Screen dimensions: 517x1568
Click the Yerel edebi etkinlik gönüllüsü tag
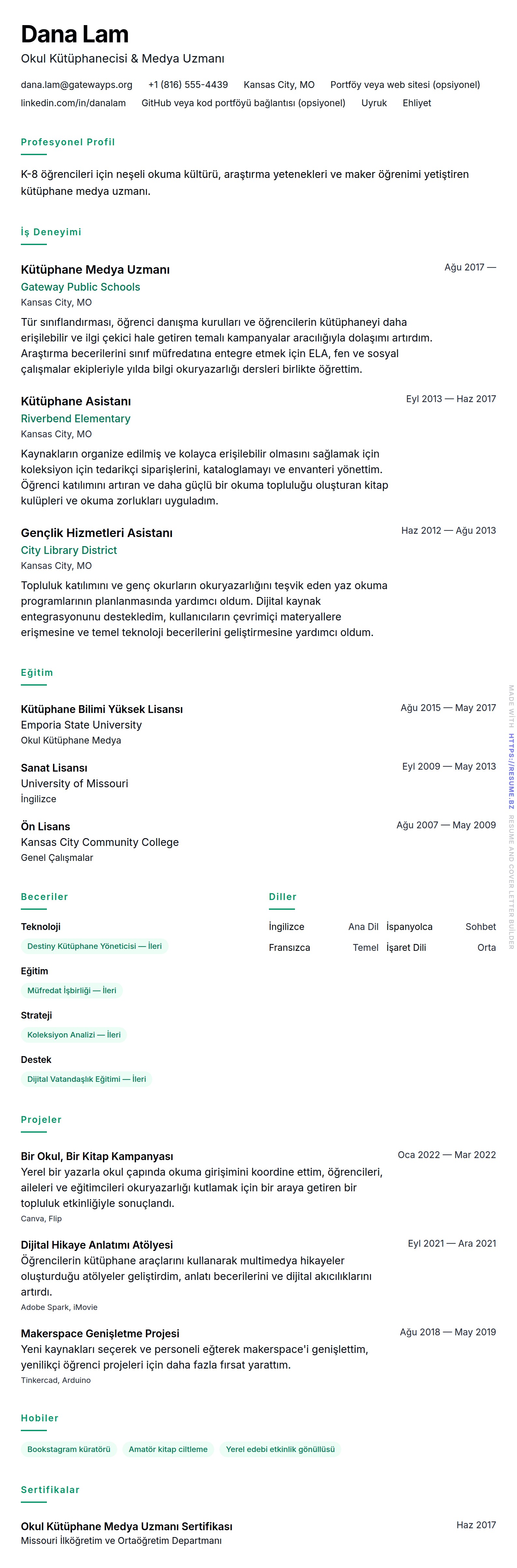click(280, 1449)
